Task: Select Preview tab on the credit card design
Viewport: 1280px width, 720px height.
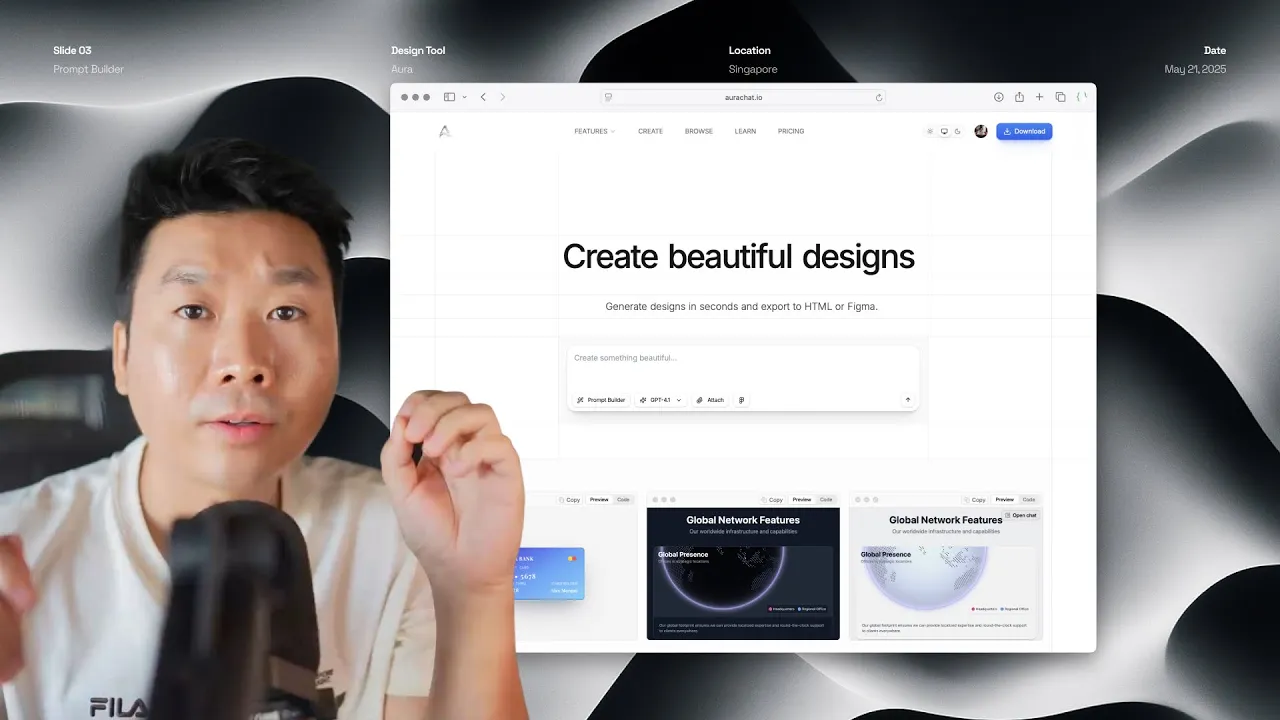Action: coord(599,499)
